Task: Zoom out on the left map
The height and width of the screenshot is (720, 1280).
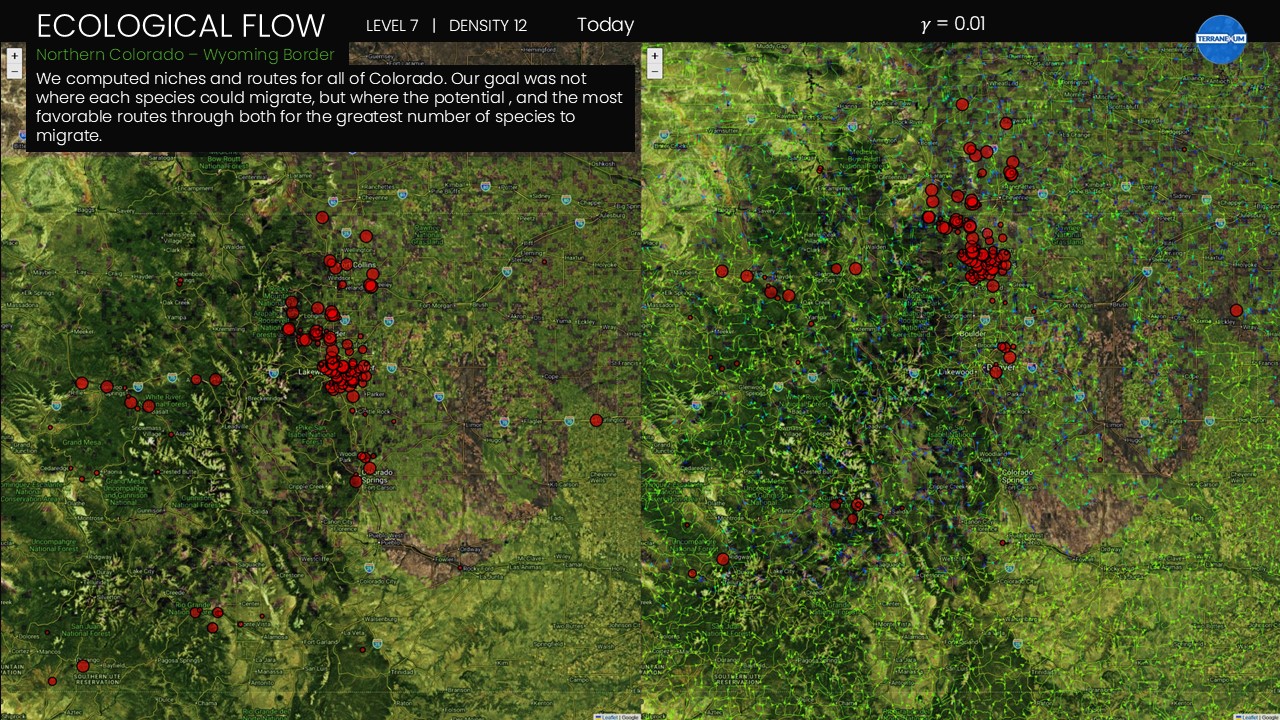Action: (14, 71)
